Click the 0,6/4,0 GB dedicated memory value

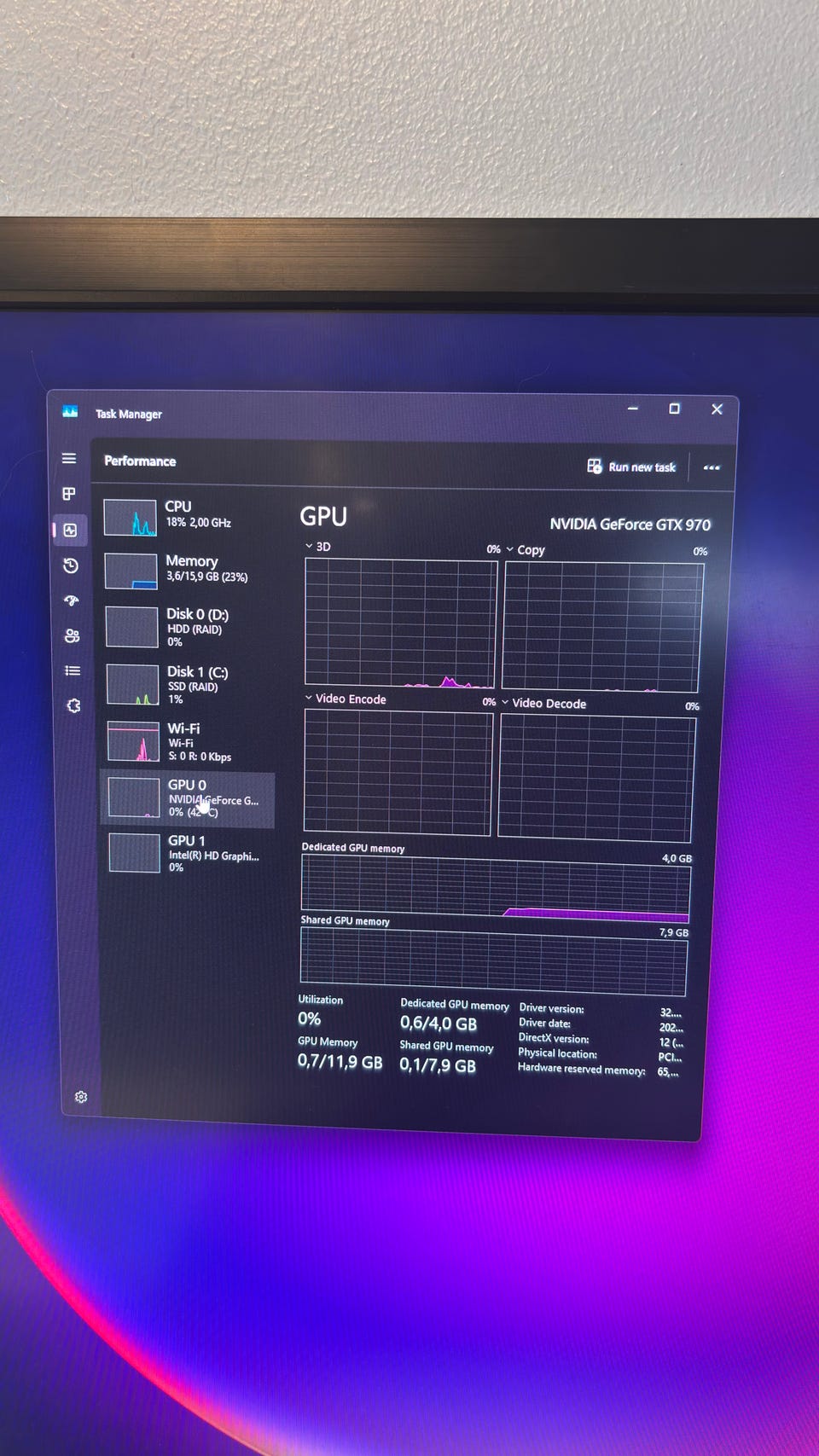pyautogui.click(x=439, y=1024)
